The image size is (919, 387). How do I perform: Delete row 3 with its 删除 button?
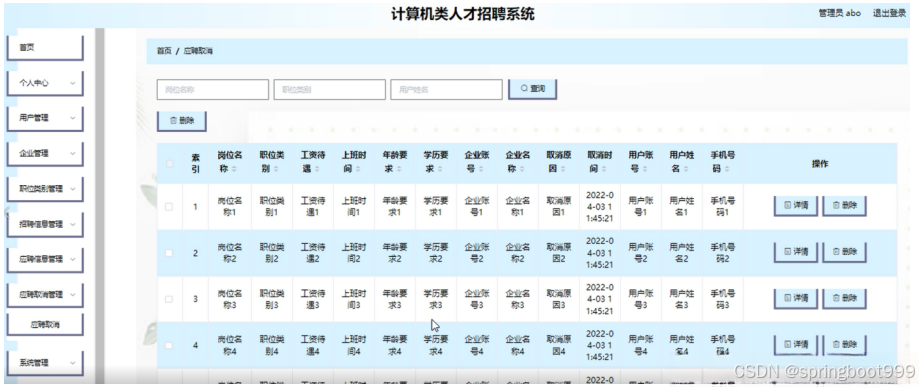(845, 298)
